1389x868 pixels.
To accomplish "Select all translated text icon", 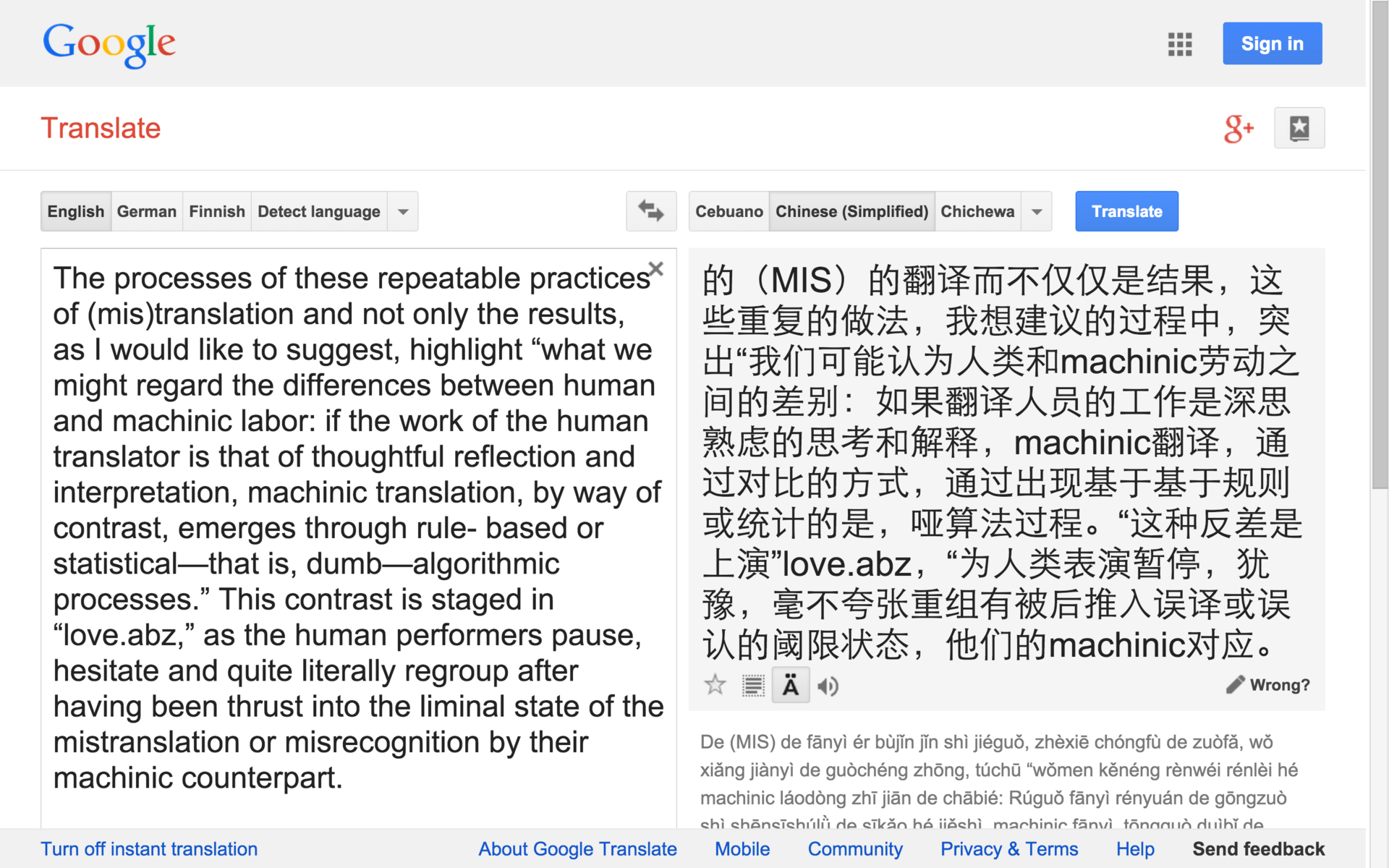I will tap(753, 685).
